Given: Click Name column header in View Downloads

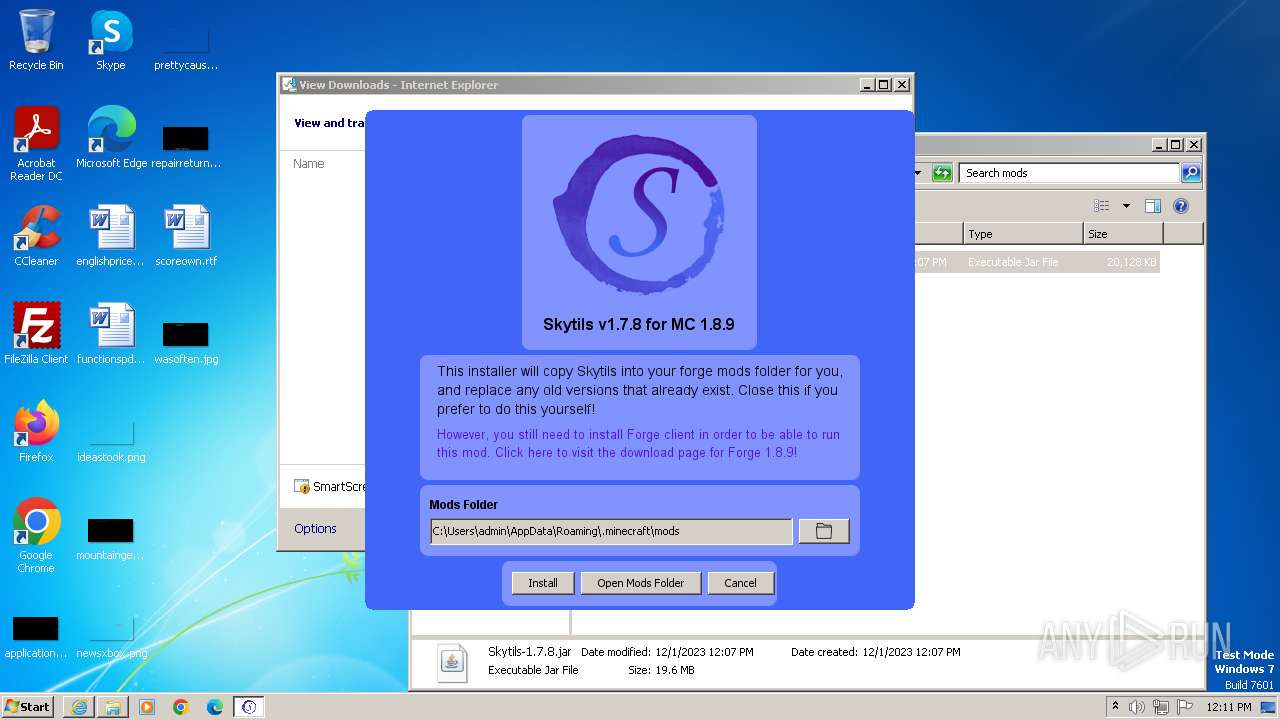Looking at the screenshot, I should click(x=309, y=163).
